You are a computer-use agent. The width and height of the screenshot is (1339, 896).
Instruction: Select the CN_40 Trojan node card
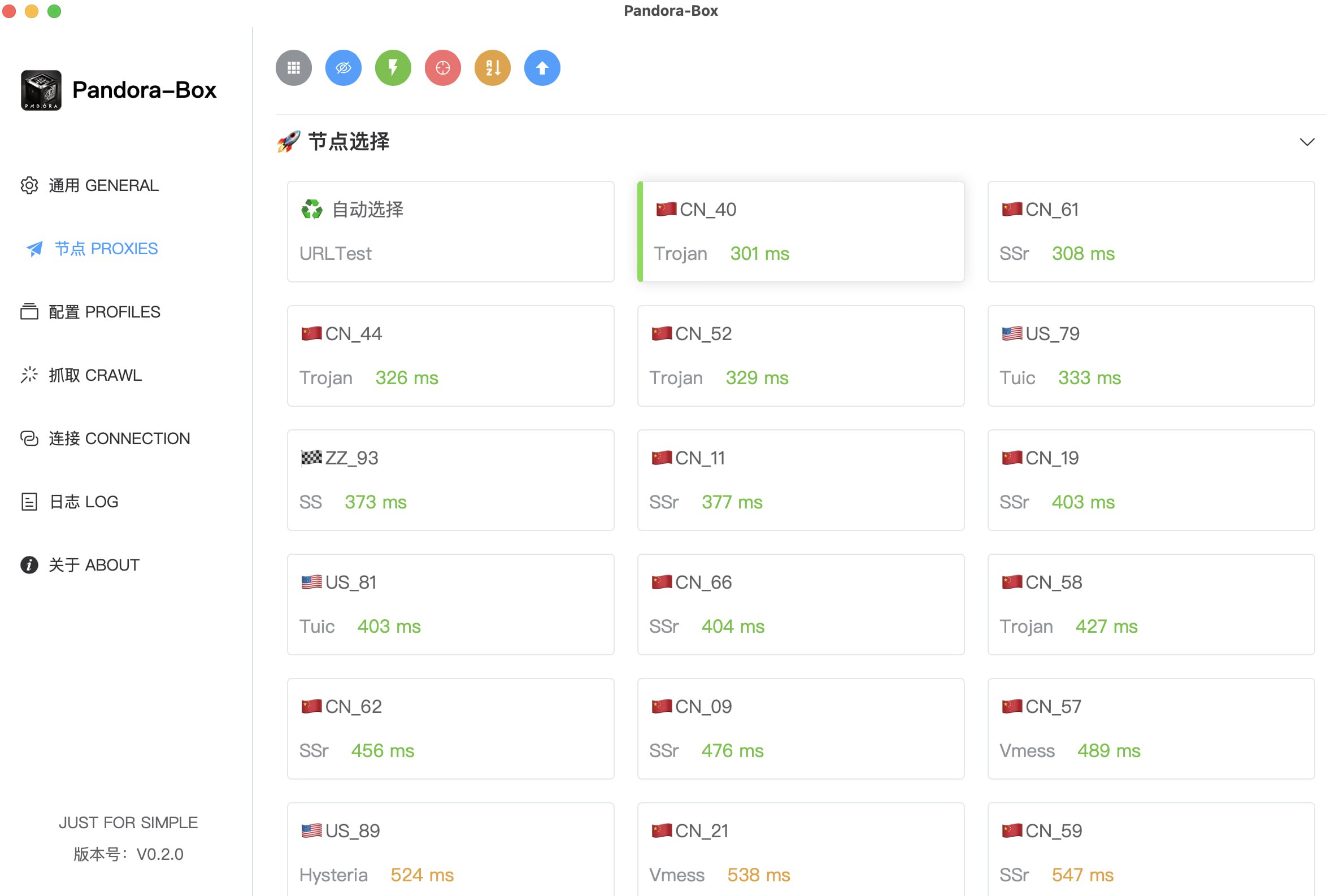[800, 232]
